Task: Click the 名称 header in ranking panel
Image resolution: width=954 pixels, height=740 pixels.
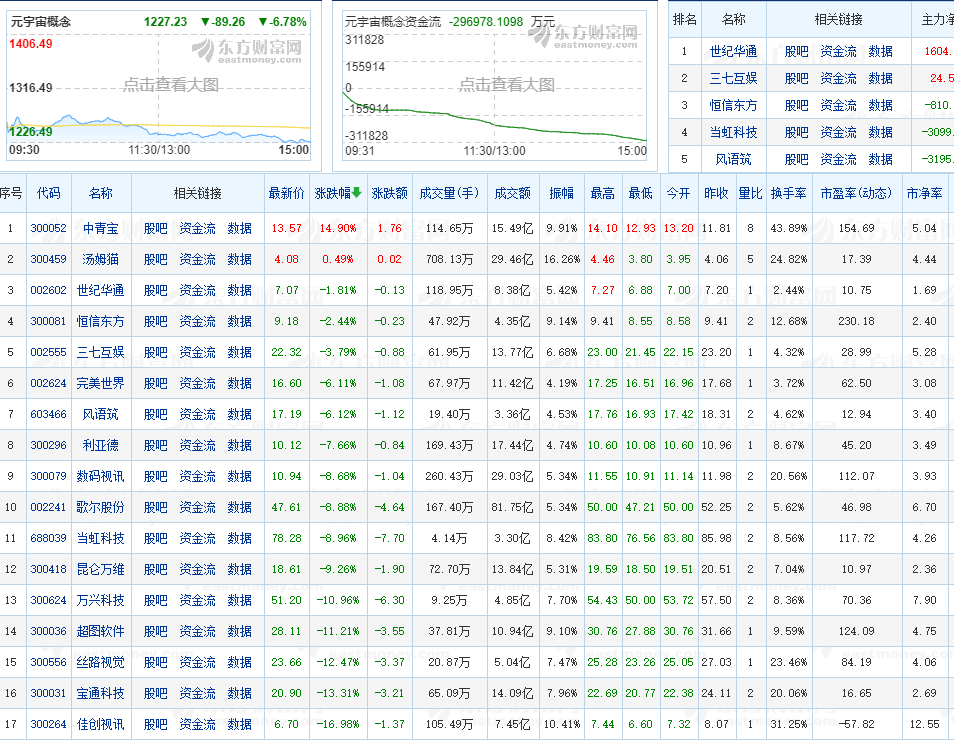Action: 734,19
